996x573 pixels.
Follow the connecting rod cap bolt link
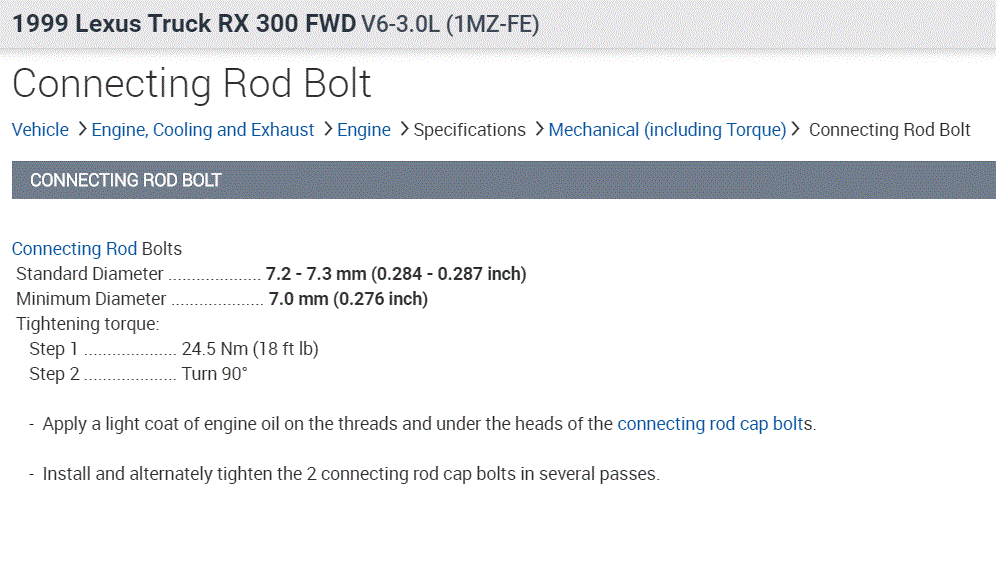tap(714, 424)
